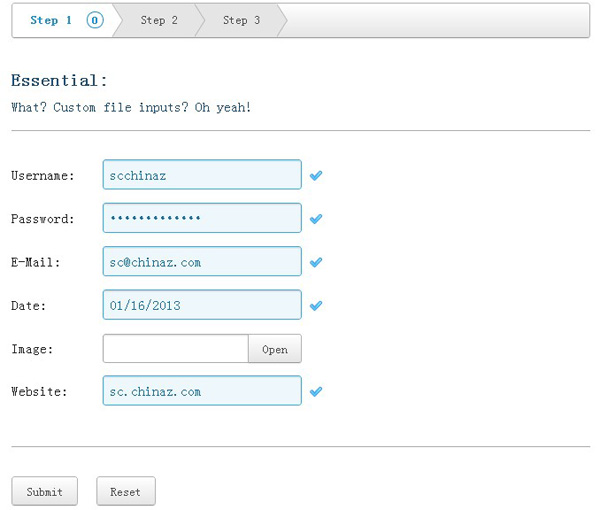
Task: Click the "Image:" label text
Action: (x=32, y=349)
